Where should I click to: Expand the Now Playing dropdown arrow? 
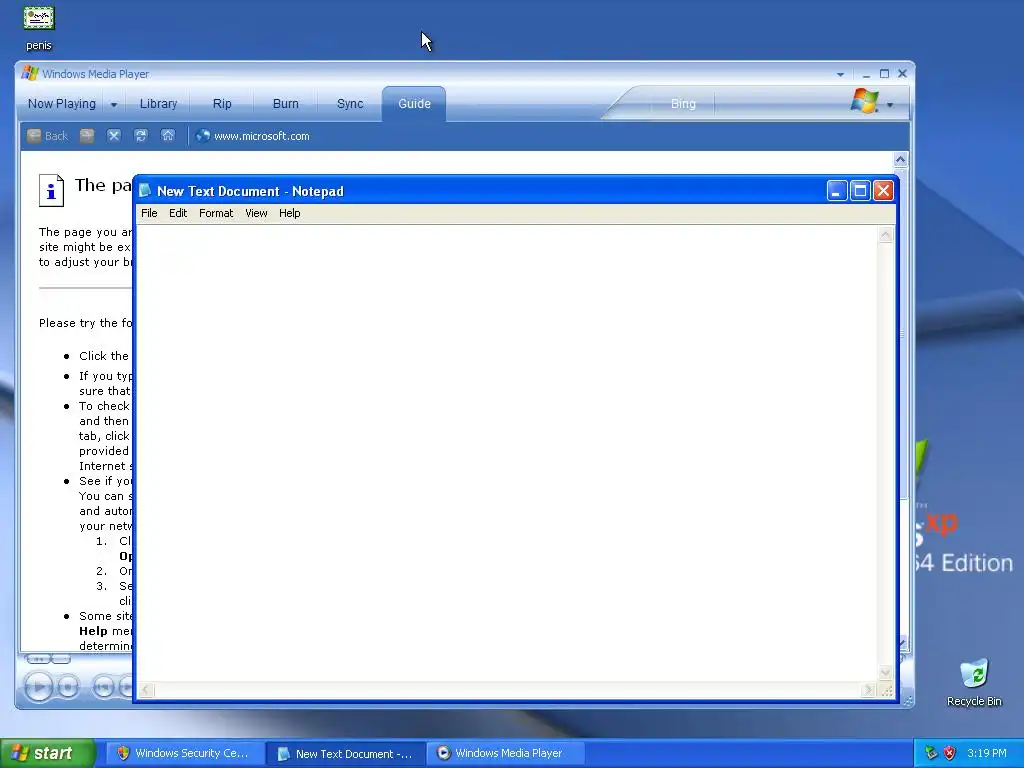click(114, 104)
